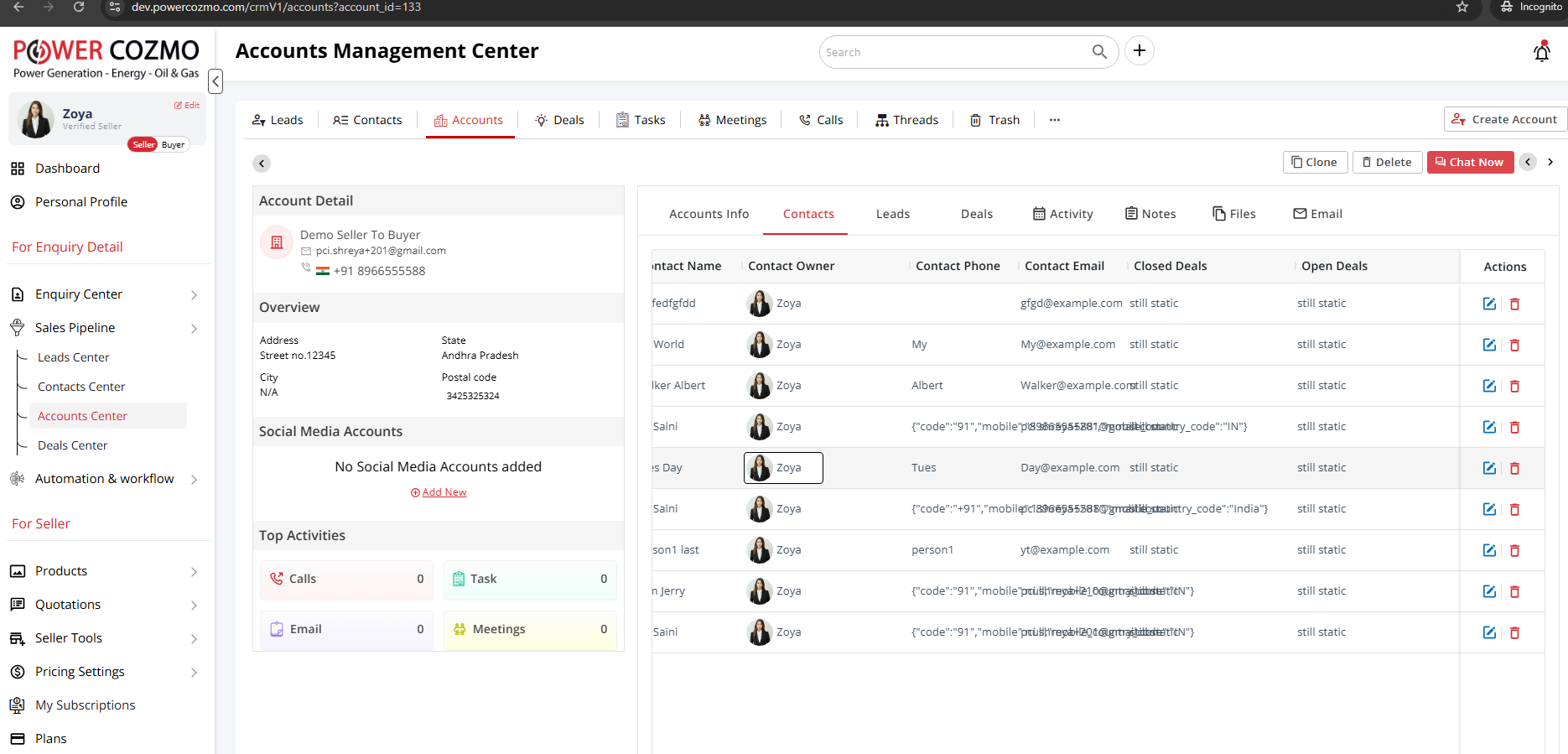Click the Create Account button
This screenshot has width=1568, height=754.
[x=1504, y=119]
